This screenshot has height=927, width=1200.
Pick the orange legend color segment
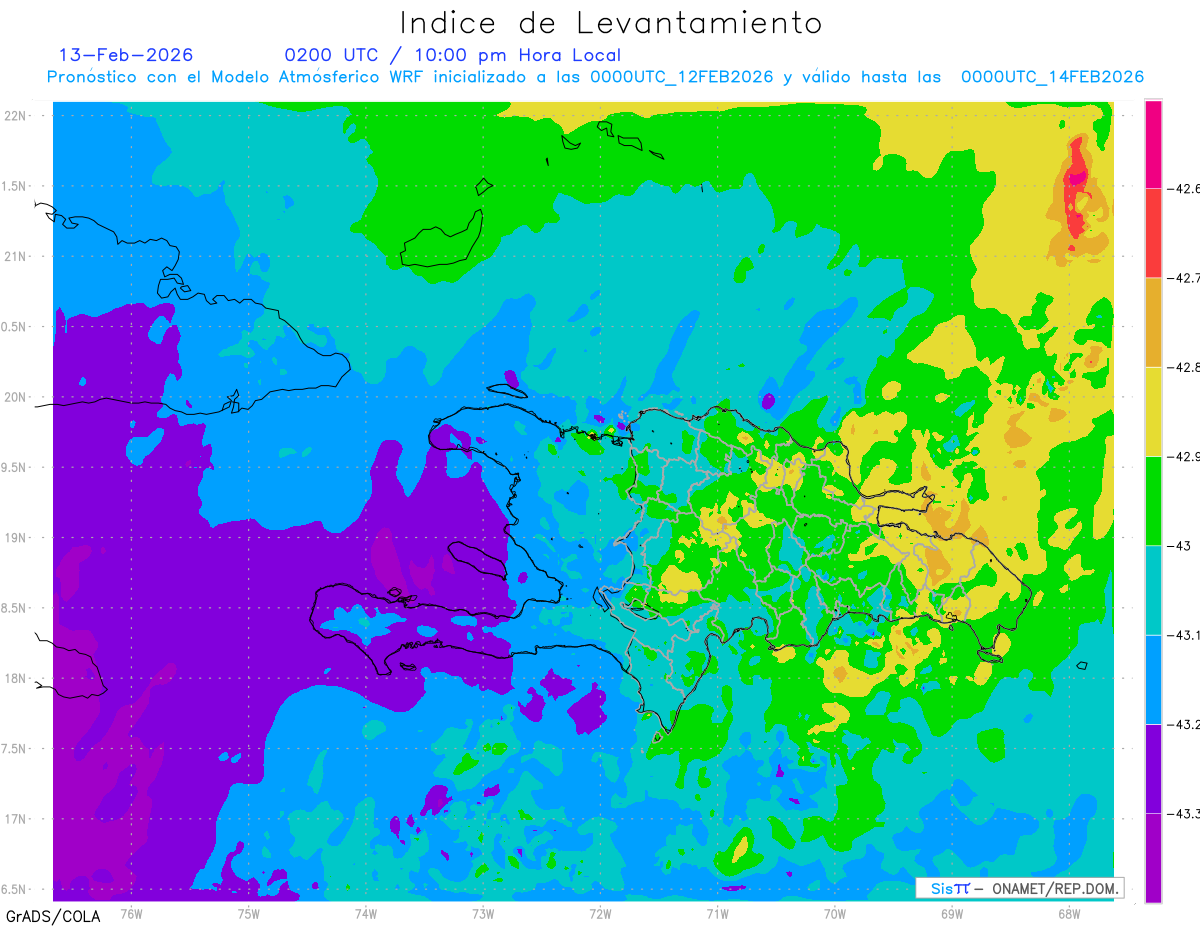[x=1153, y=322]
